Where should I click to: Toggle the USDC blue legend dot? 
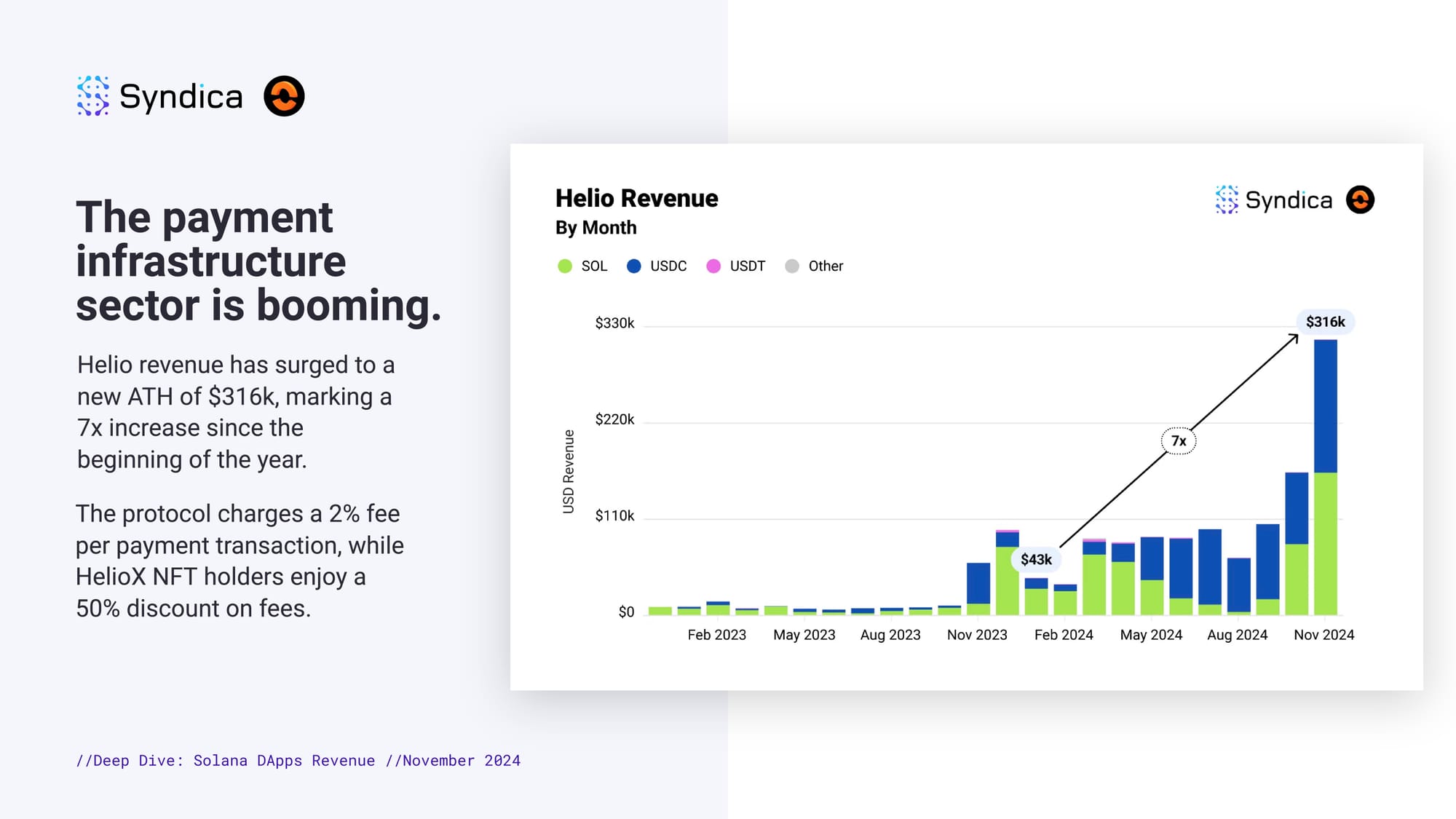pos(634,266)
